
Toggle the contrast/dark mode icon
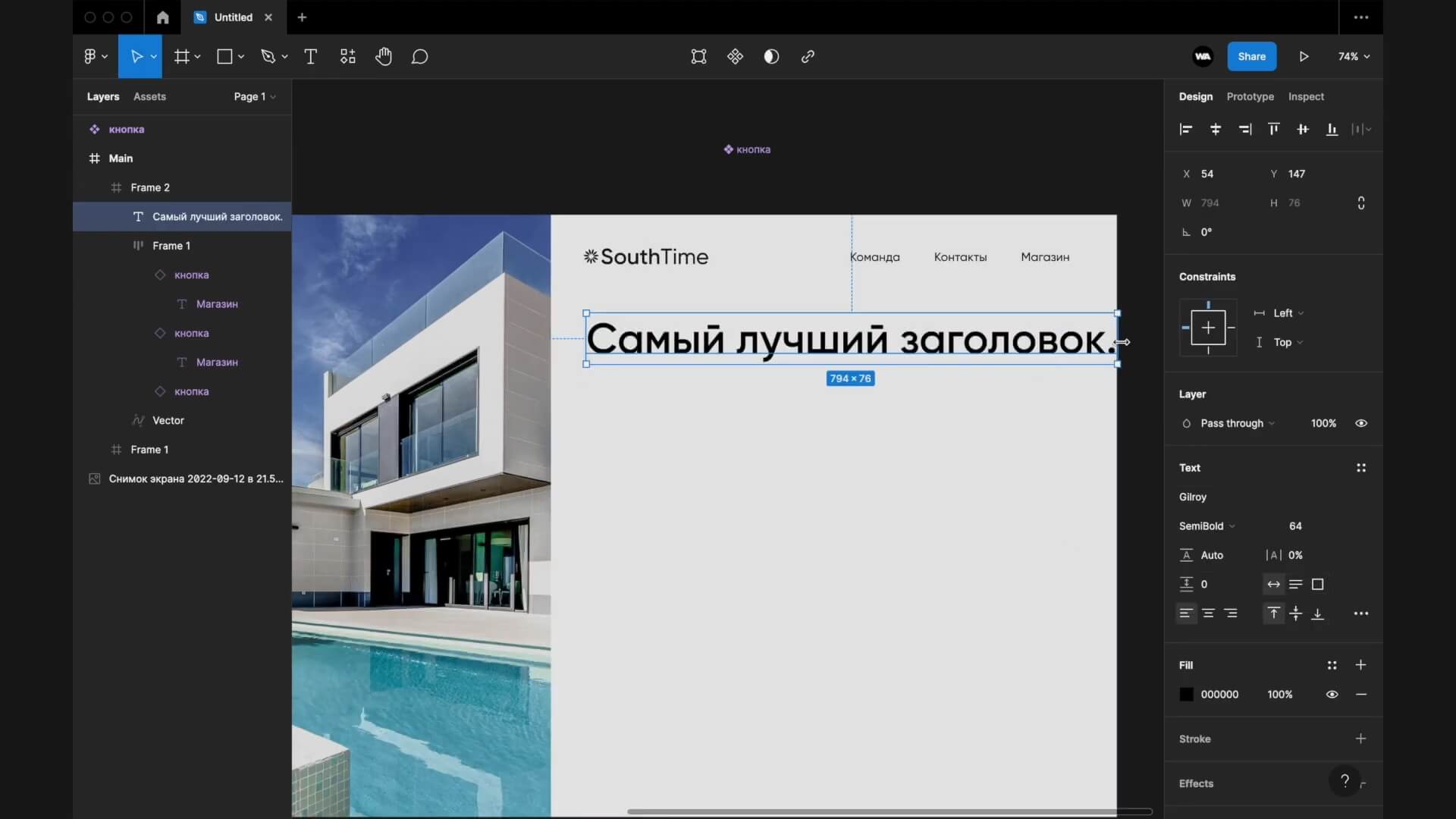(x=771, y=56)
